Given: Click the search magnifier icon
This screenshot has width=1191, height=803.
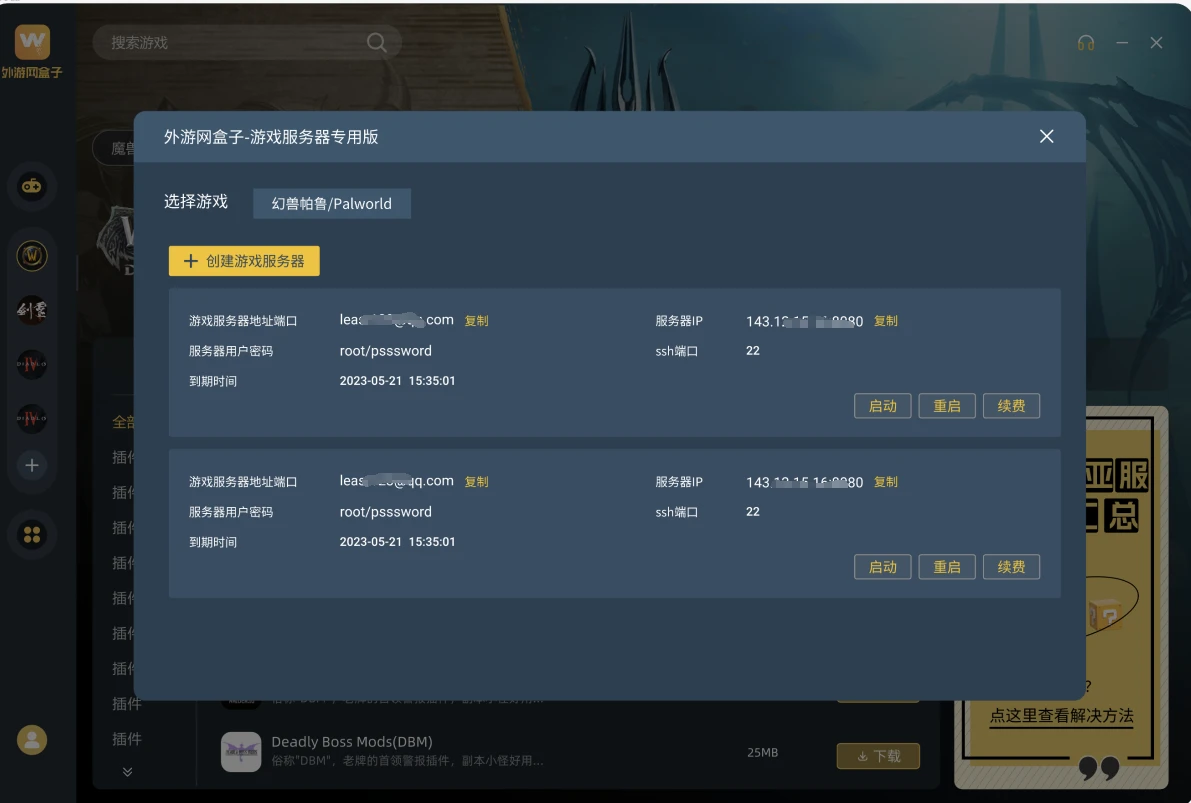Looking at the screenshot, I should pos(376,43).
